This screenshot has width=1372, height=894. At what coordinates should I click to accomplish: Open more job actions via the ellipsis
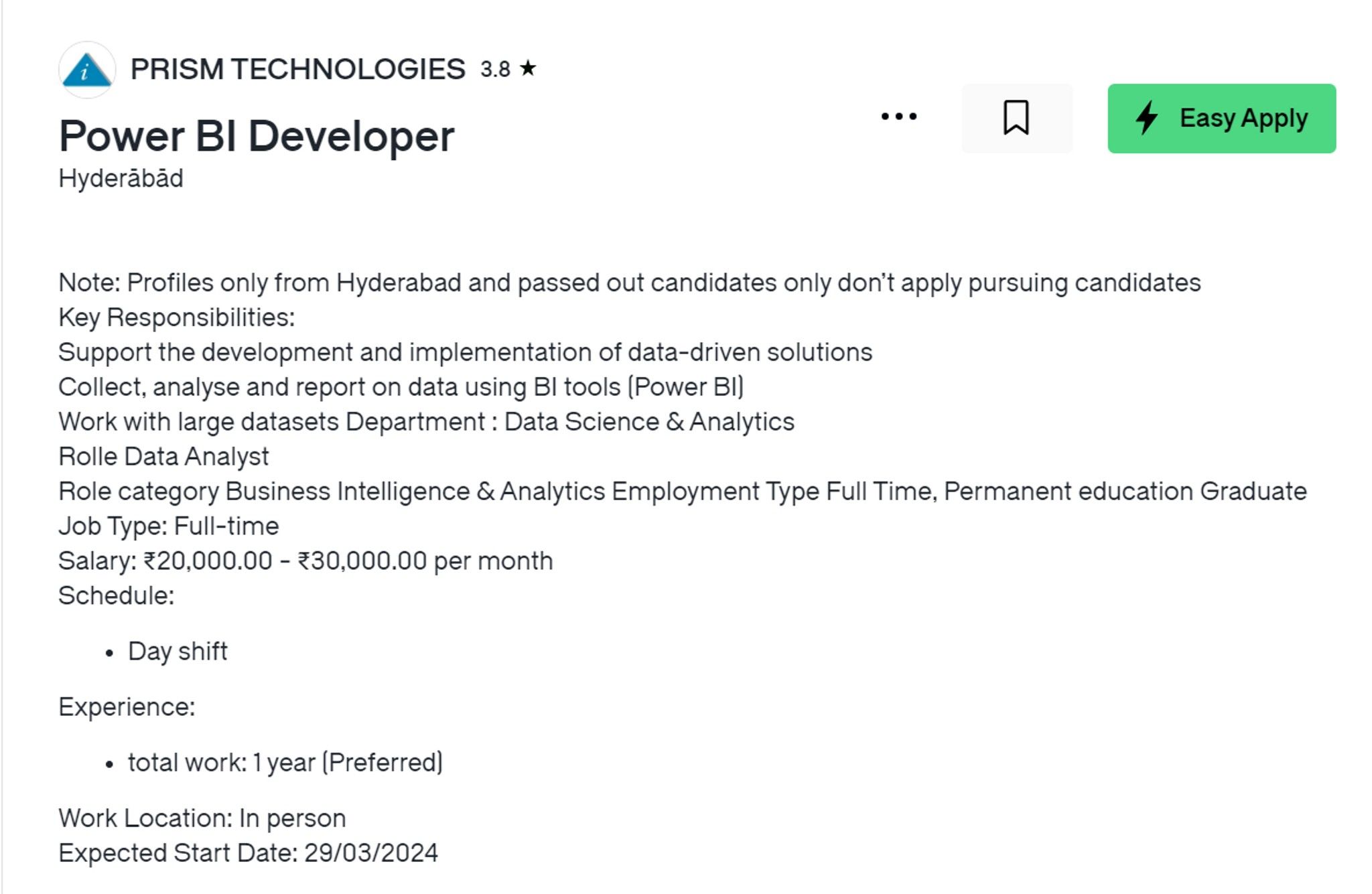pos(899,117)
